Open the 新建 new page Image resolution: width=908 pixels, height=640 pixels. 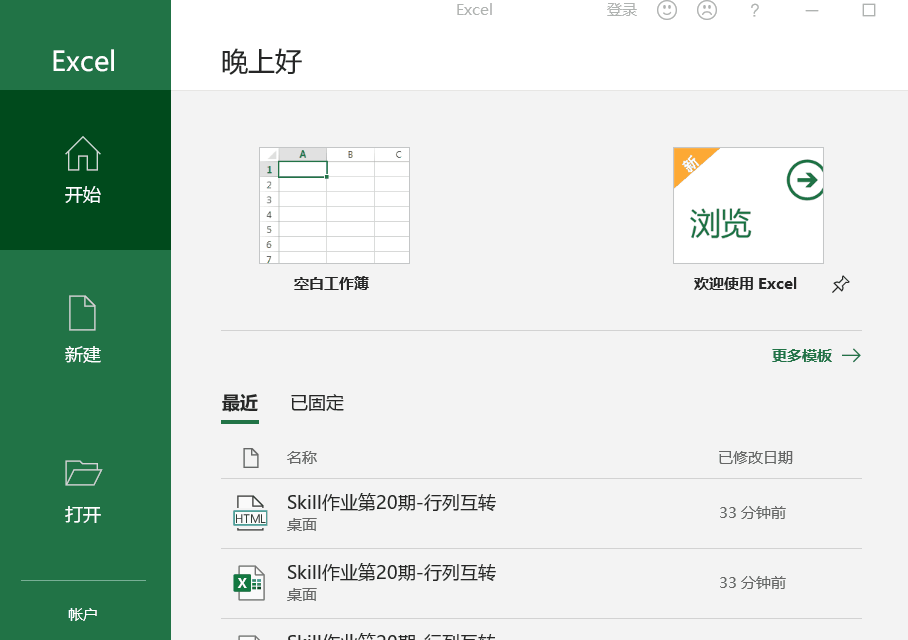[85, 330]
